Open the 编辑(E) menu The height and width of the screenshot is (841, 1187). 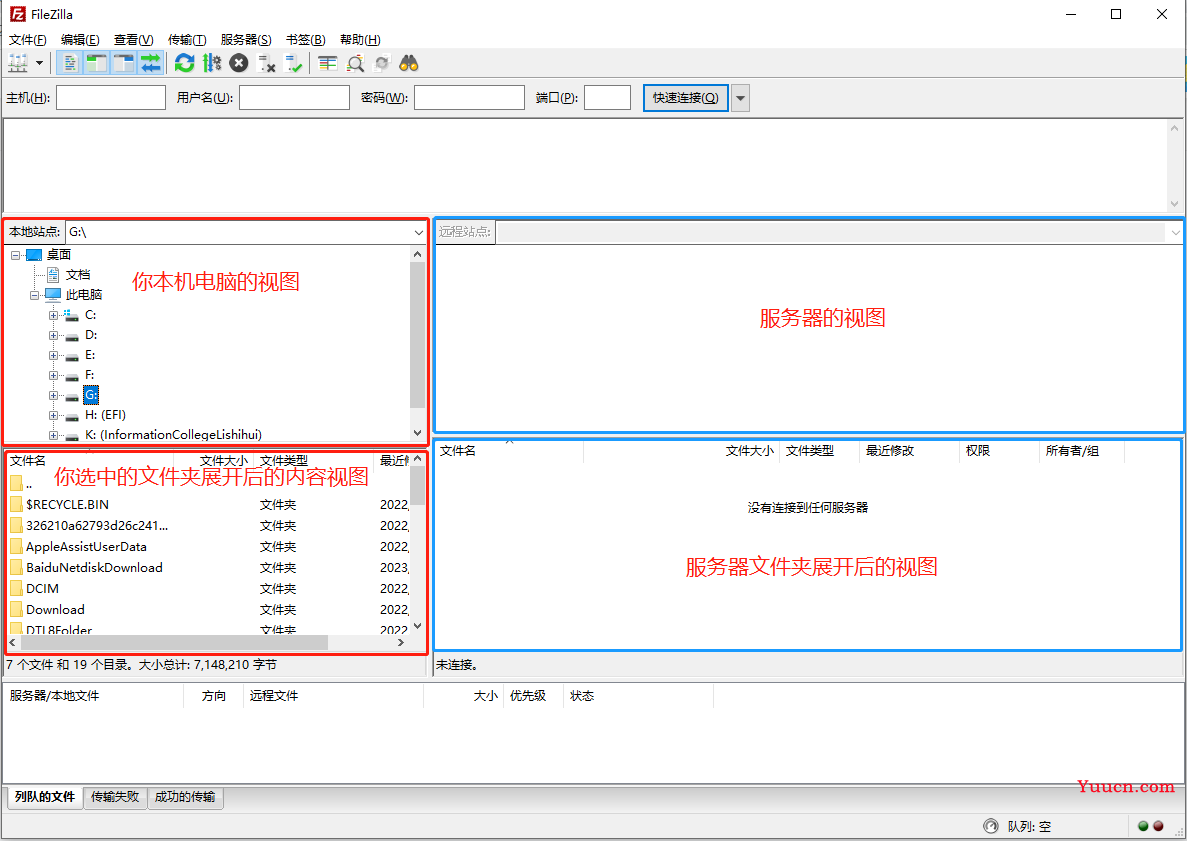tap(80, 39)
